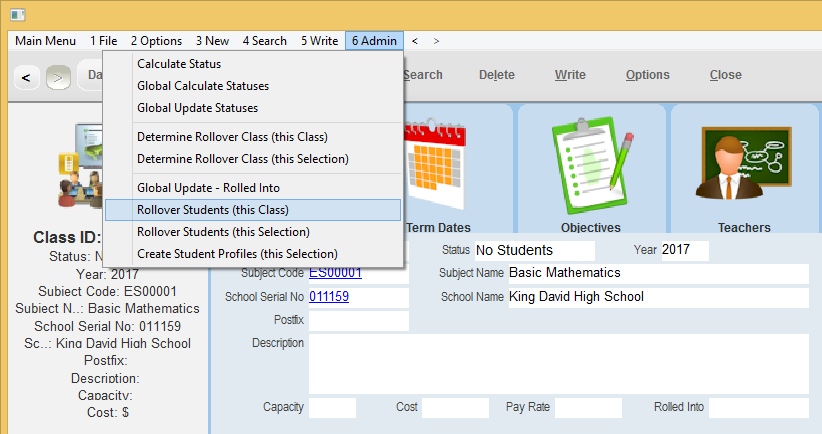Screen dimensions: 822x434
Task: Click the Teachers chalkboard icon
Action: tap(744, 165)
